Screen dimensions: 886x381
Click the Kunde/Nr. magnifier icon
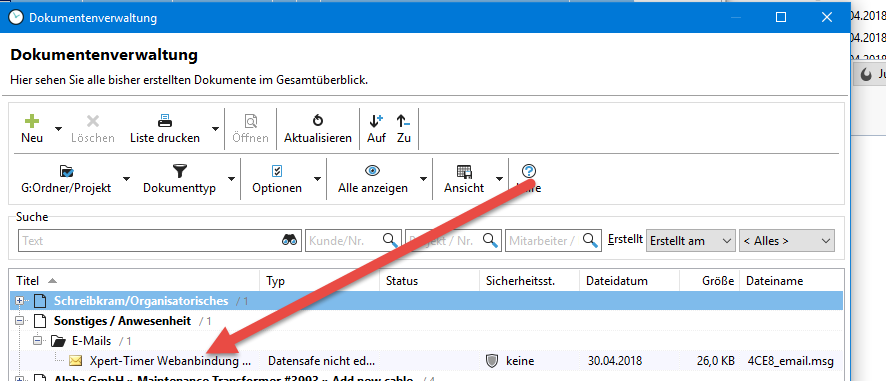pyautogui.click(x=390, y=240)
